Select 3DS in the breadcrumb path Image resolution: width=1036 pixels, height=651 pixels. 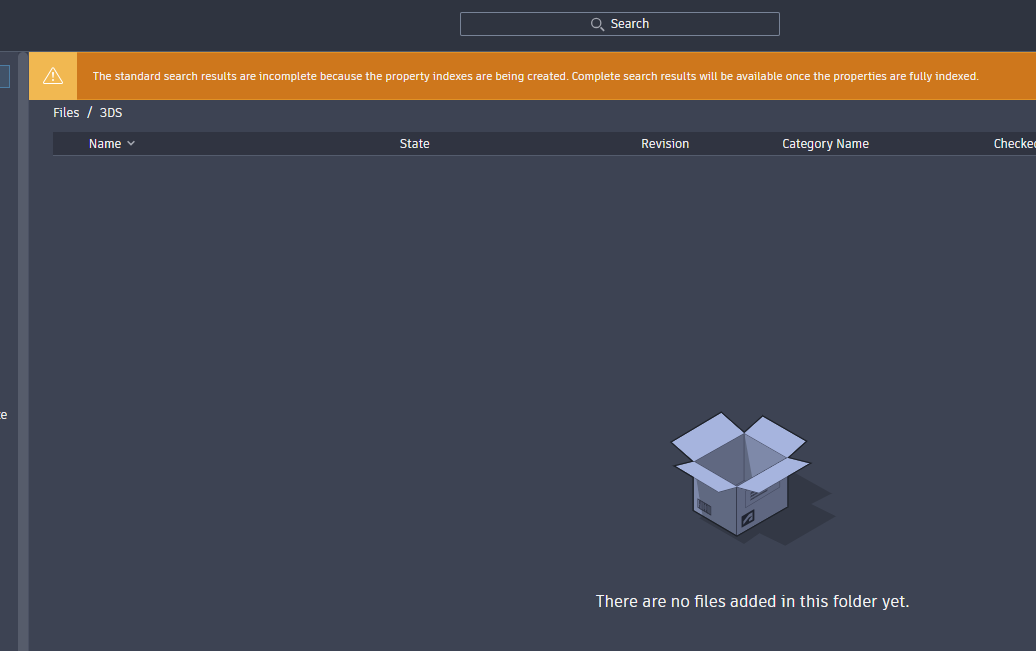coord(110,112)
